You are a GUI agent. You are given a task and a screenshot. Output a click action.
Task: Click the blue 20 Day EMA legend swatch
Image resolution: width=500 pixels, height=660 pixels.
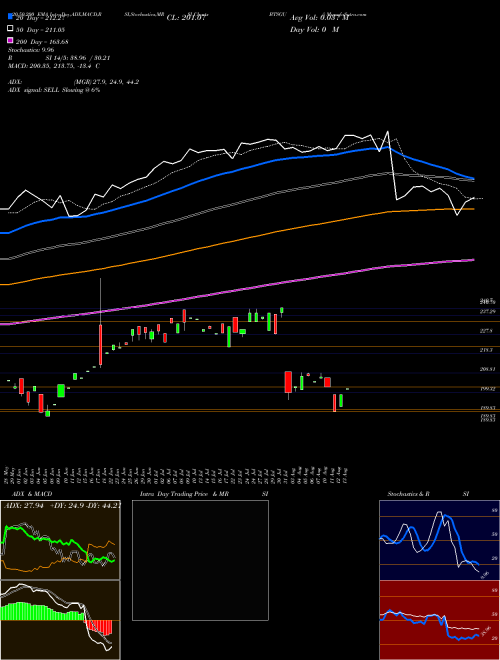coord(11,17)
